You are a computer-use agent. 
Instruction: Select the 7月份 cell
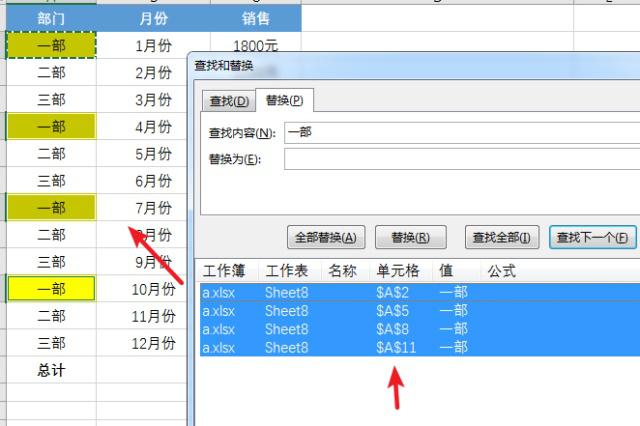[142, 208]
